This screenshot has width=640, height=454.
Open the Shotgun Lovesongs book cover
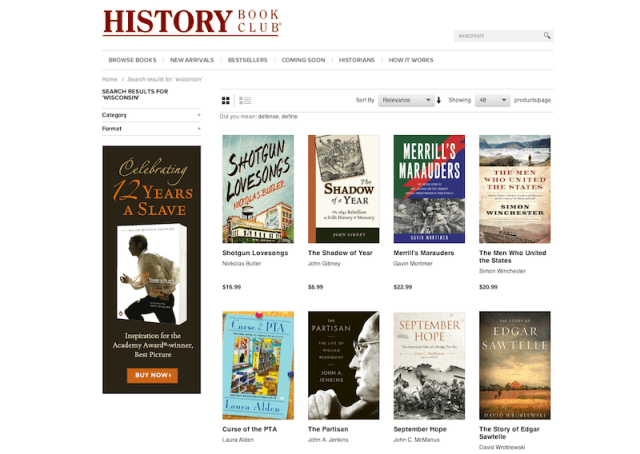point(258,189)
